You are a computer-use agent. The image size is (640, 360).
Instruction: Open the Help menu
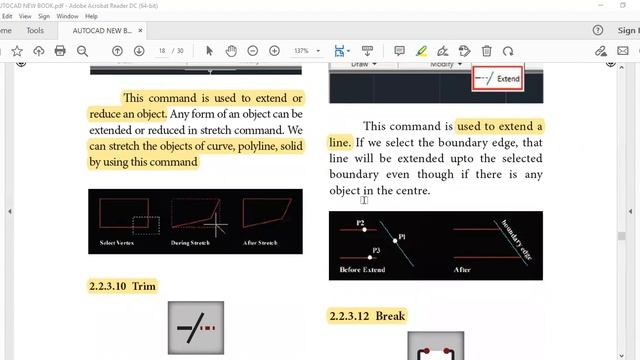click(x=91, y=16)
